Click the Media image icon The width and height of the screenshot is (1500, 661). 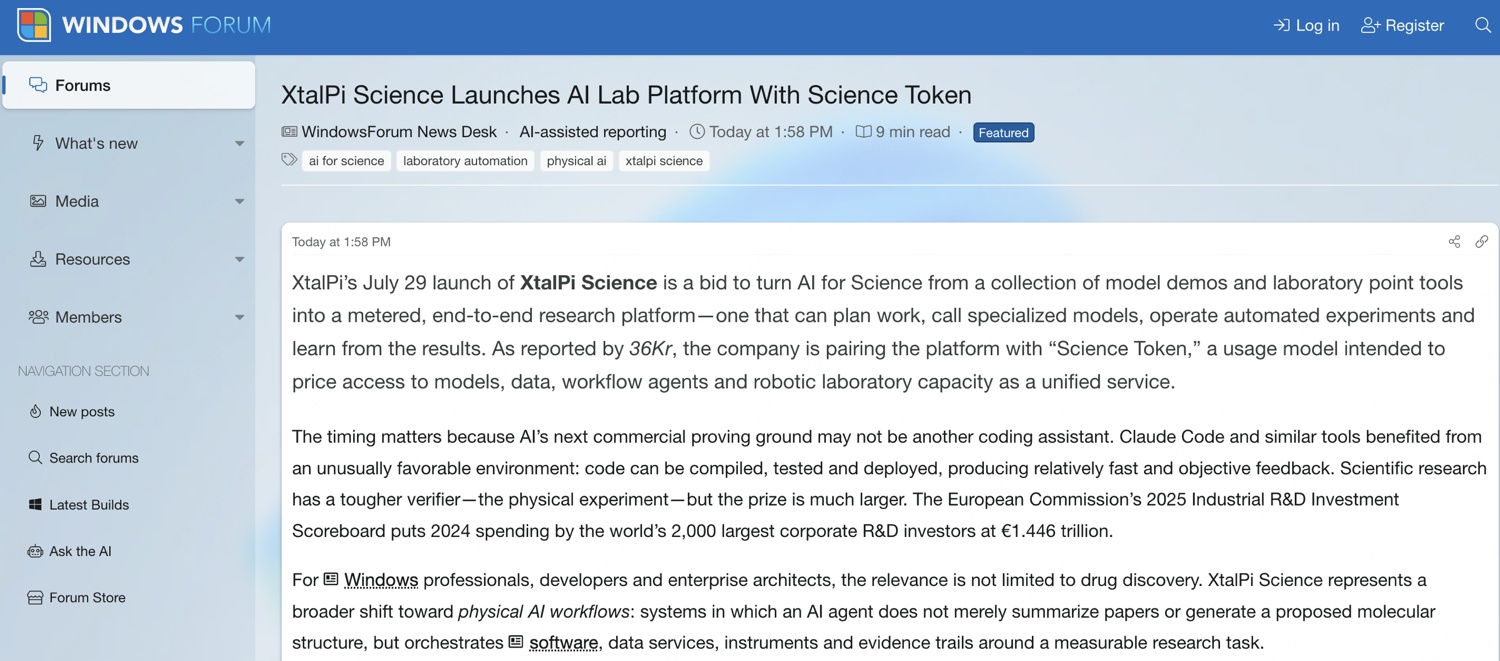click(38, 201)
